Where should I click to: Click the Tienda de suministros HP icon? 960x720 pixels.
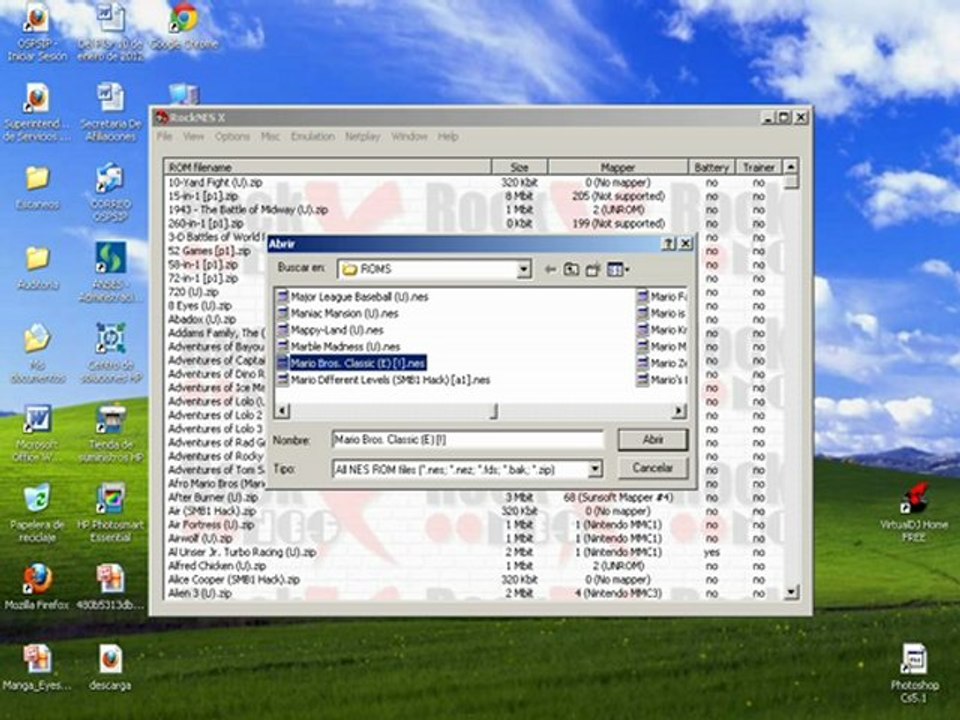111,433
